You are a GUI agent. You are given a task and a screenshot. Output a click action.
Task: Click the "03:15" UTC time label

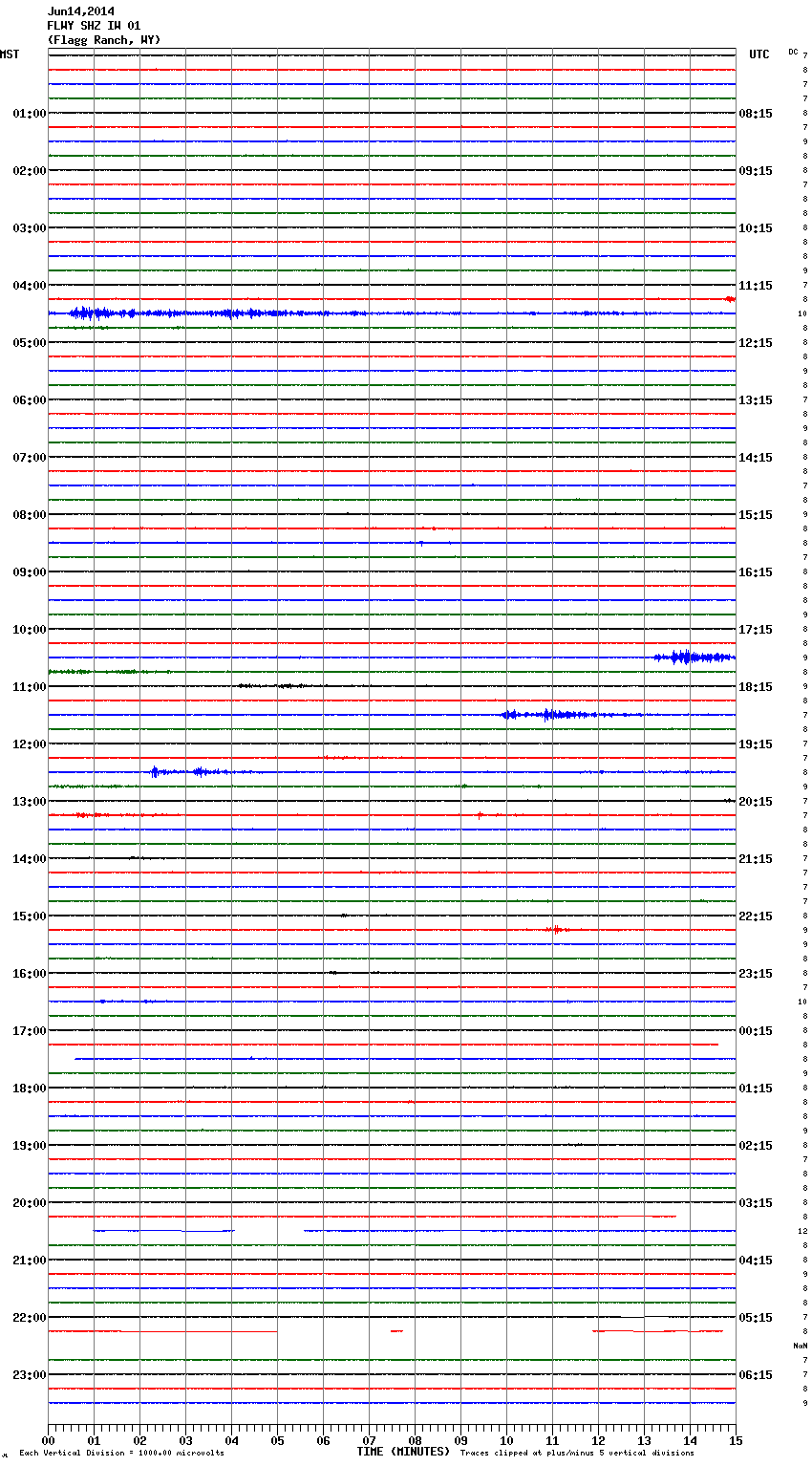pyautogui.click(x=756, y=1203)
